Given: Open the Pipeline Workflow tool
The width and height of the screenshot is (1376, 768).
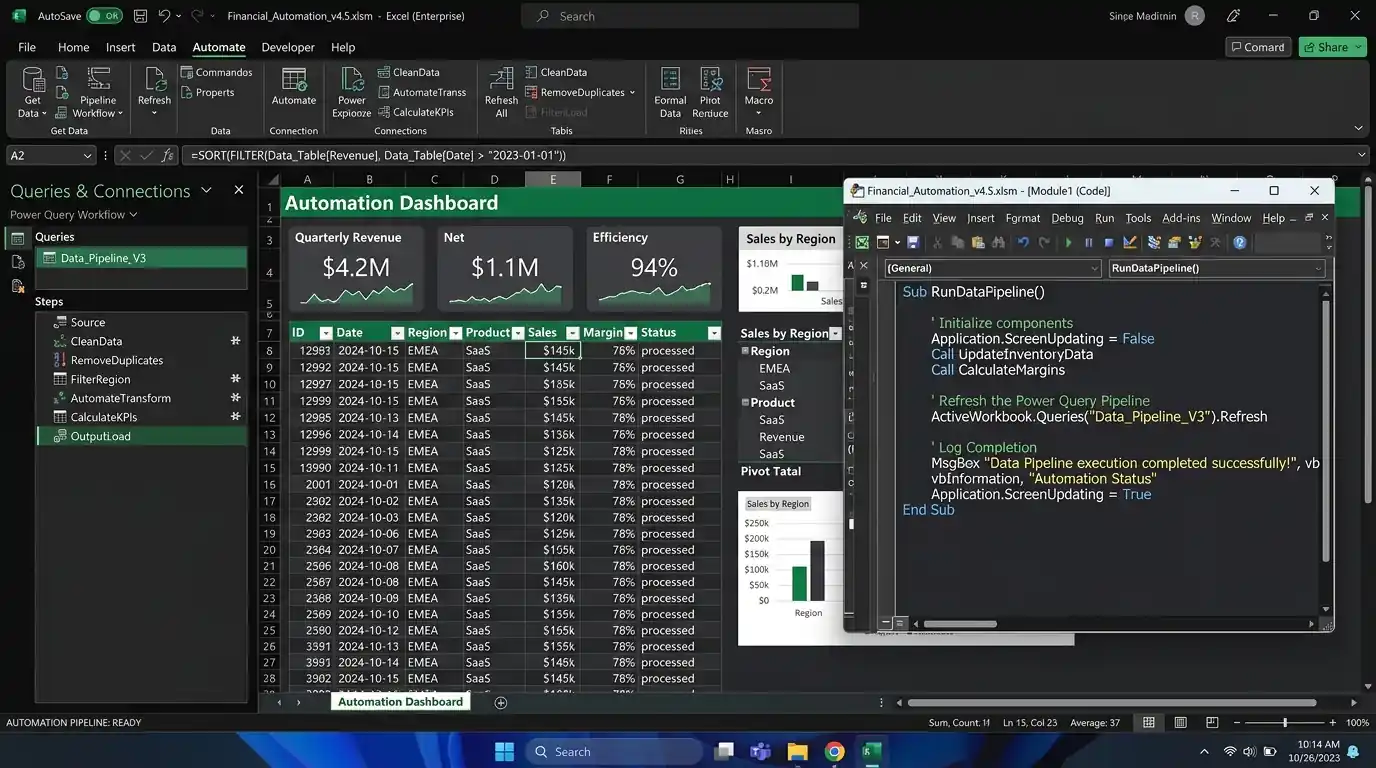Looking at the screenshot, I should point(98,92).
